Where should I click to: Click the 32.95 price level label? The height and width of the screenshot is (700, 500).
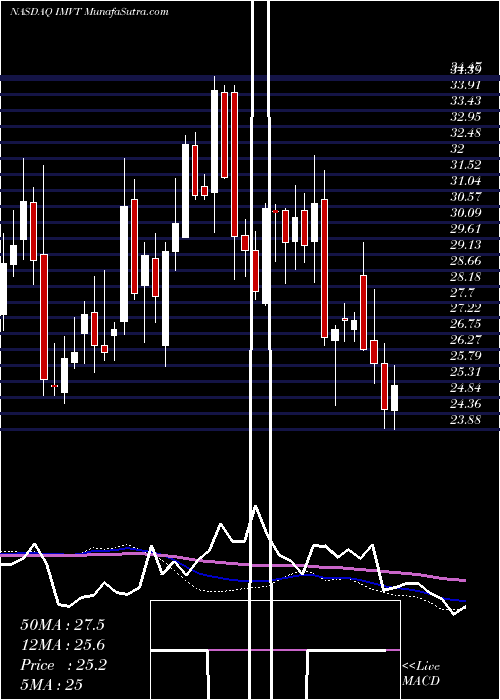(x=466, y=117)
